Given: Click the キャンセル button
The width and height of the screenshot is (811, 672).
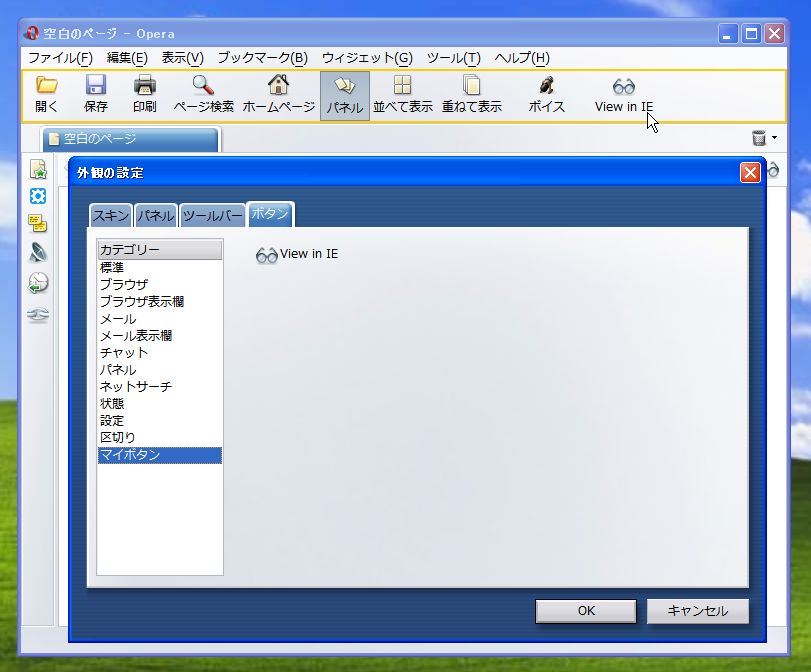Looking at the screenshot, I should coord(697,611).
